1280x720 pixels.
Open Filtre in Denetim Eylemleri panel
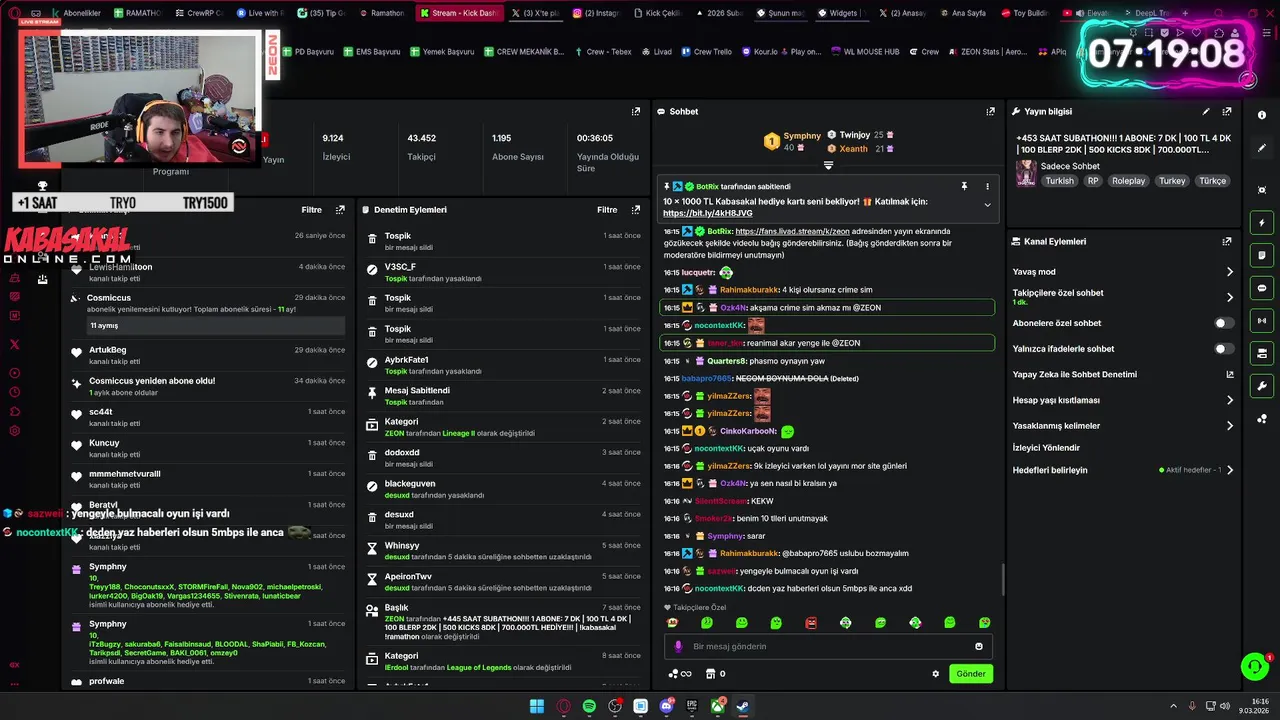607,210
